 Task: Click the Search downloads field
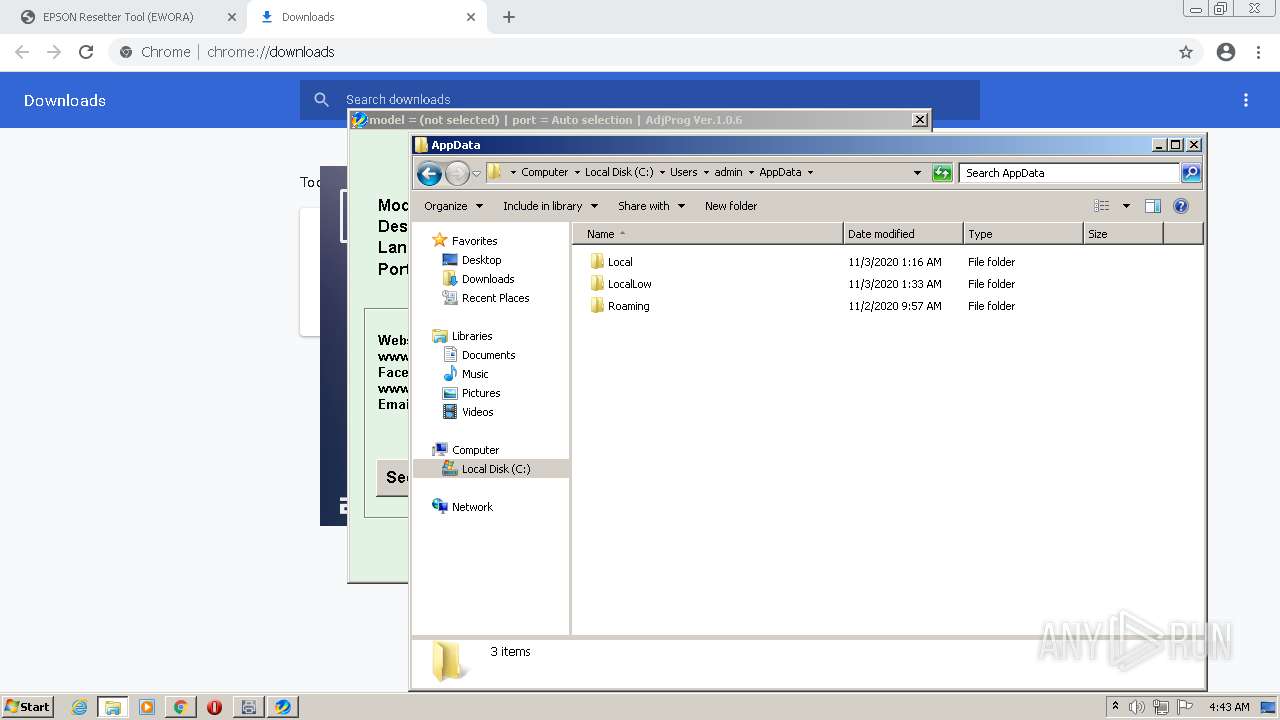640,99
